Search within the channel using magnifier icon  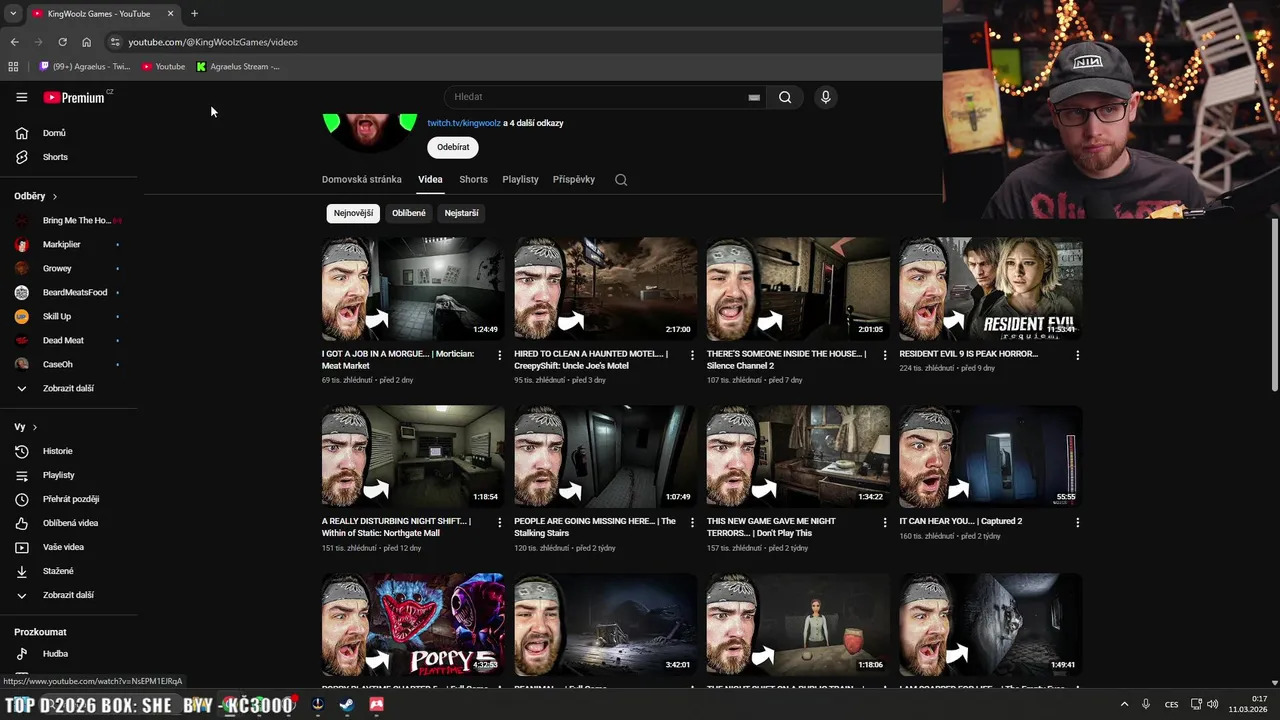coord(621,180)
